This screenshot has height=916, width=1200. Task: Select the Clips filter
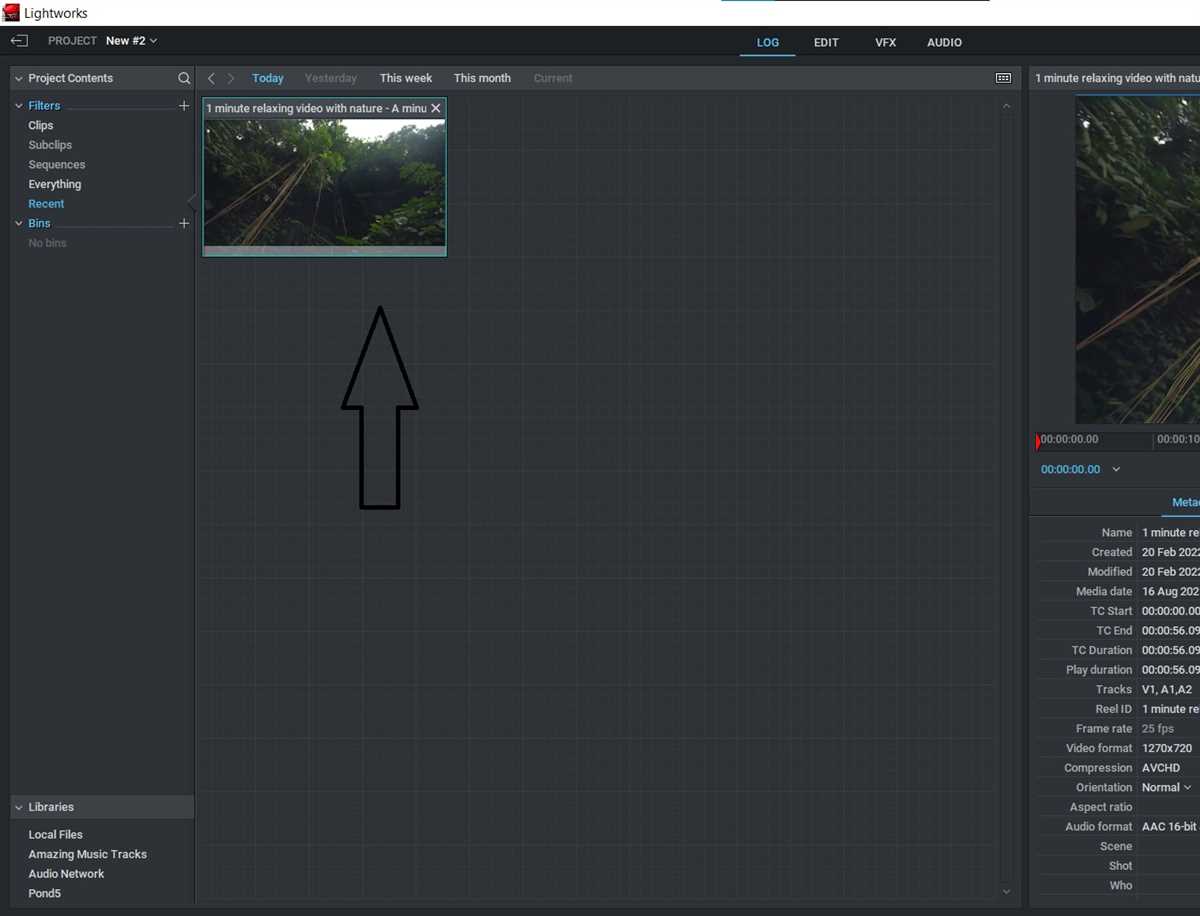41,125
